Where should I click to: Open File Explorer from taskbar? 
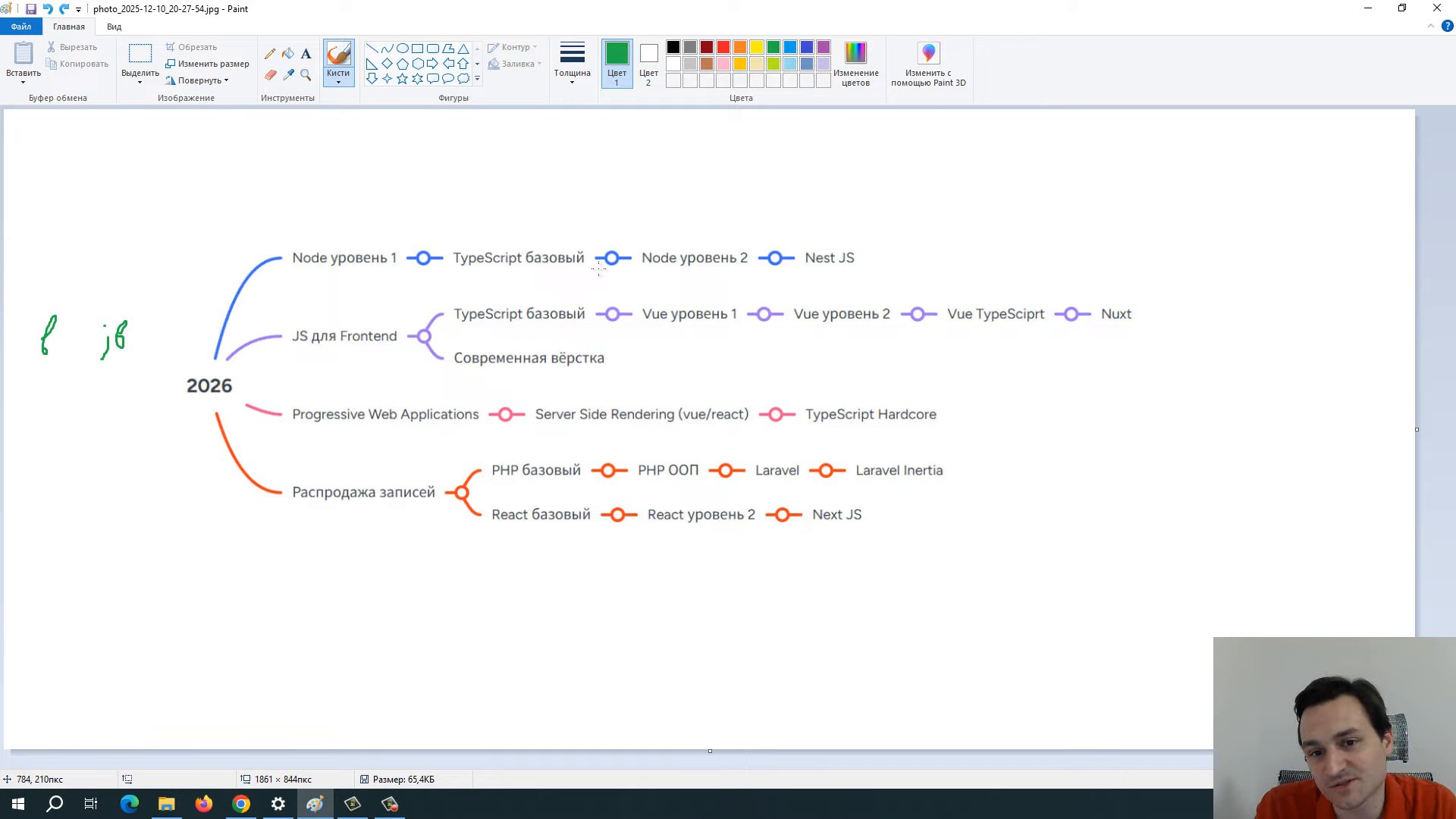[167, 804]
